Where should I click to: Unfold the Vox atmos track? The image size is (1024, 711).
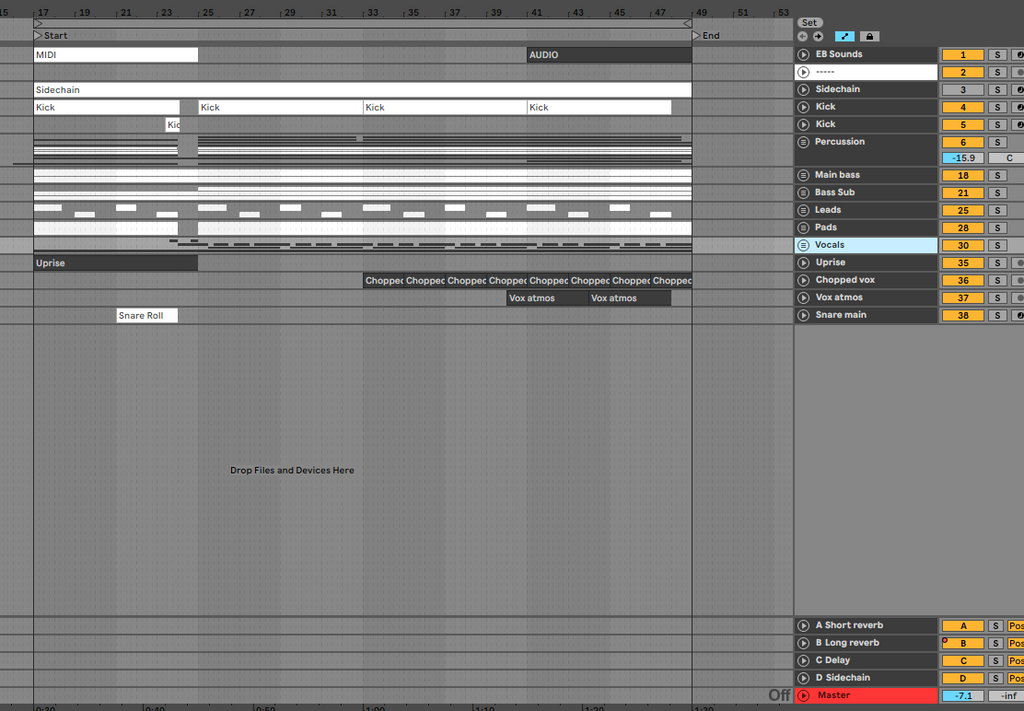click(804, 298)
